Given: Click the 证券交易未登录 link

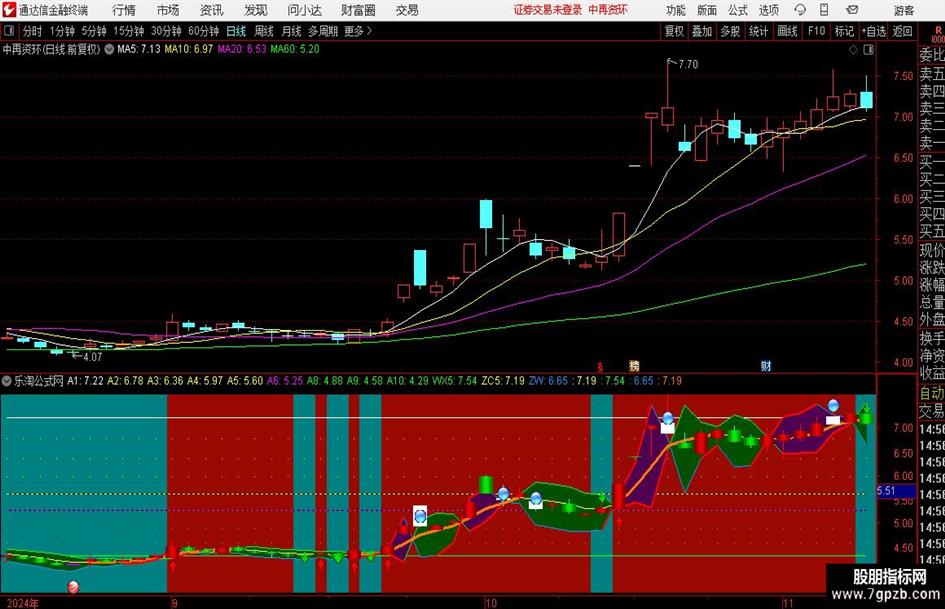Looking at the screenshot, I should coord(548,10).
